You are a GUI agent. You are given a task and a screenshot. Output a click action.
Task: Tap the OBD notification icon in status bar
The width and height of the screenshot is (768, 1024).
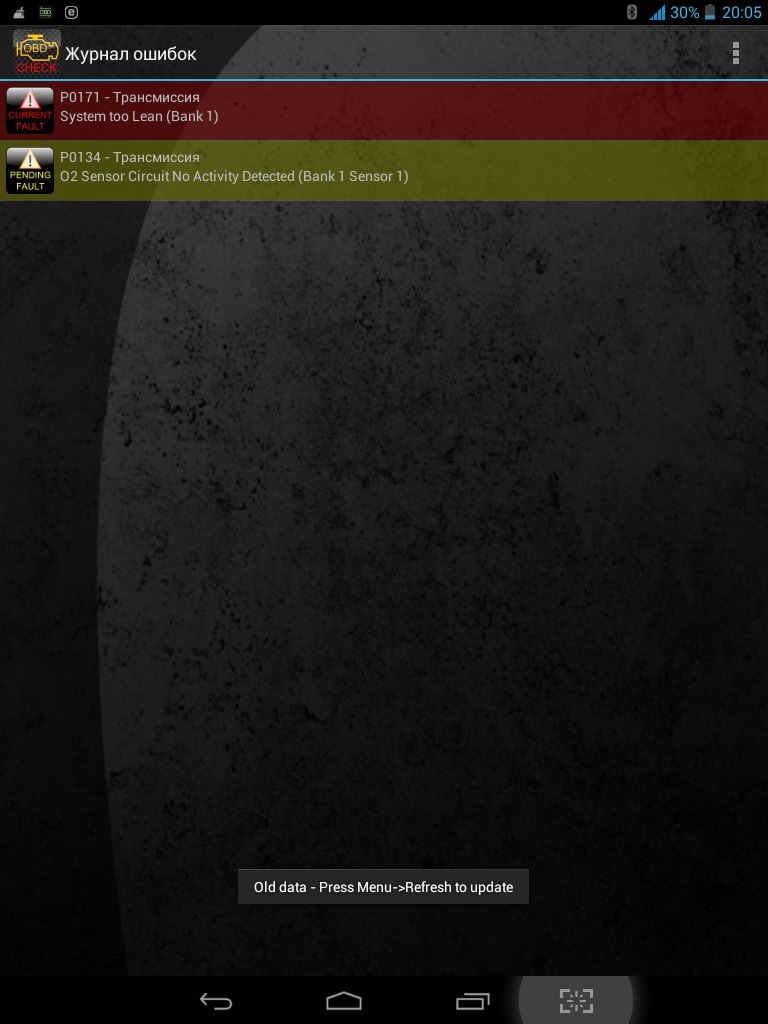pos(45,12)
